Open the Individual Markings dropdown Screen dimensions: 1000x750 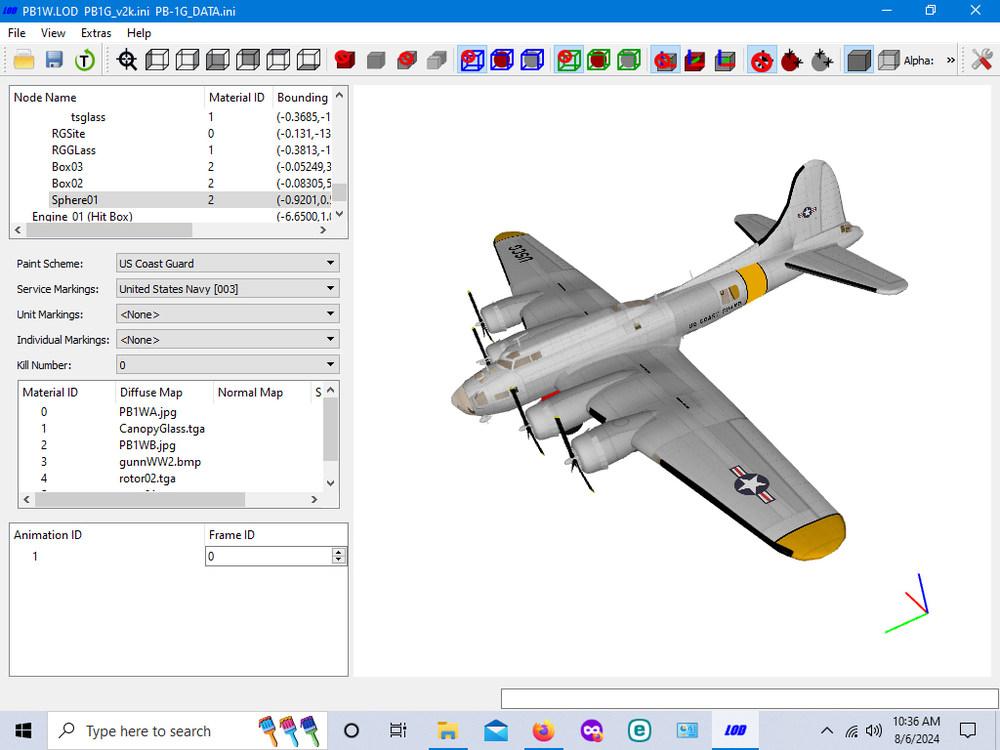228,339
